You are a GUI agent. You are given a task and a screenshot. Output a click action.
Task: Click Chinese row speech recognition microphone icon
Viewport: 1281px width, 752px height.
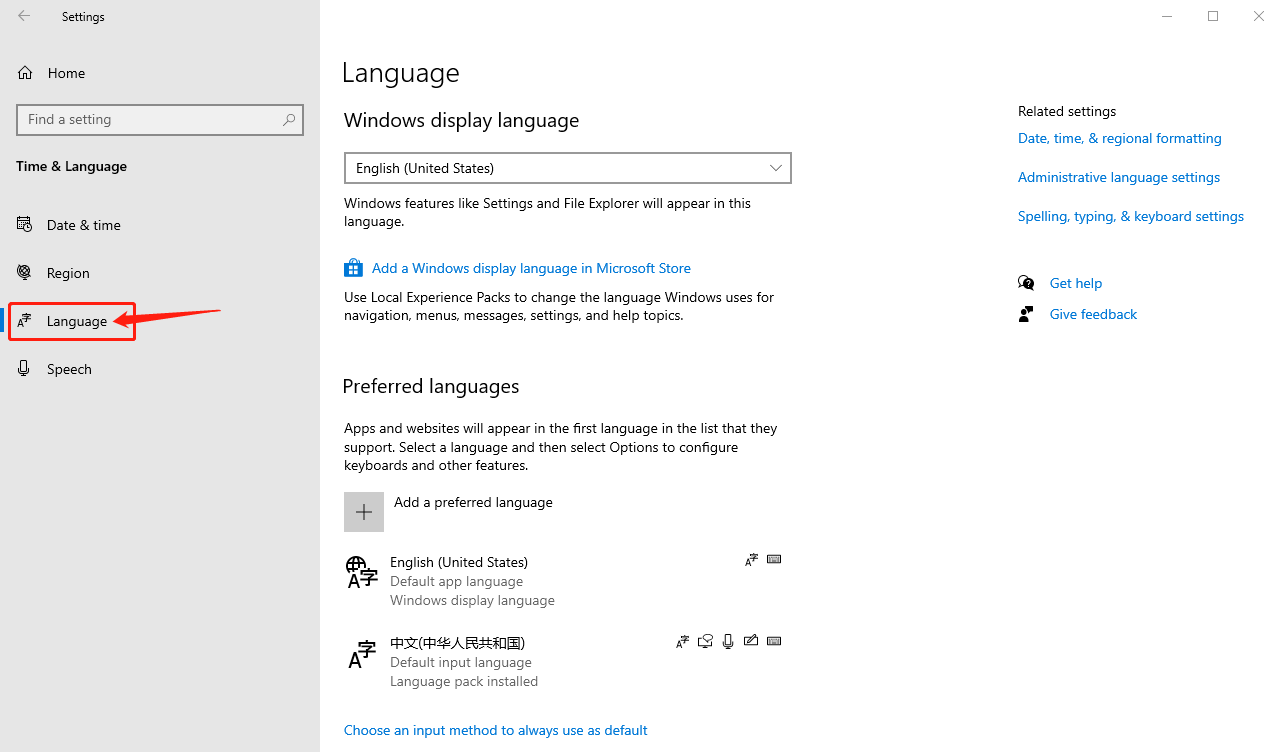click(728, 641)
